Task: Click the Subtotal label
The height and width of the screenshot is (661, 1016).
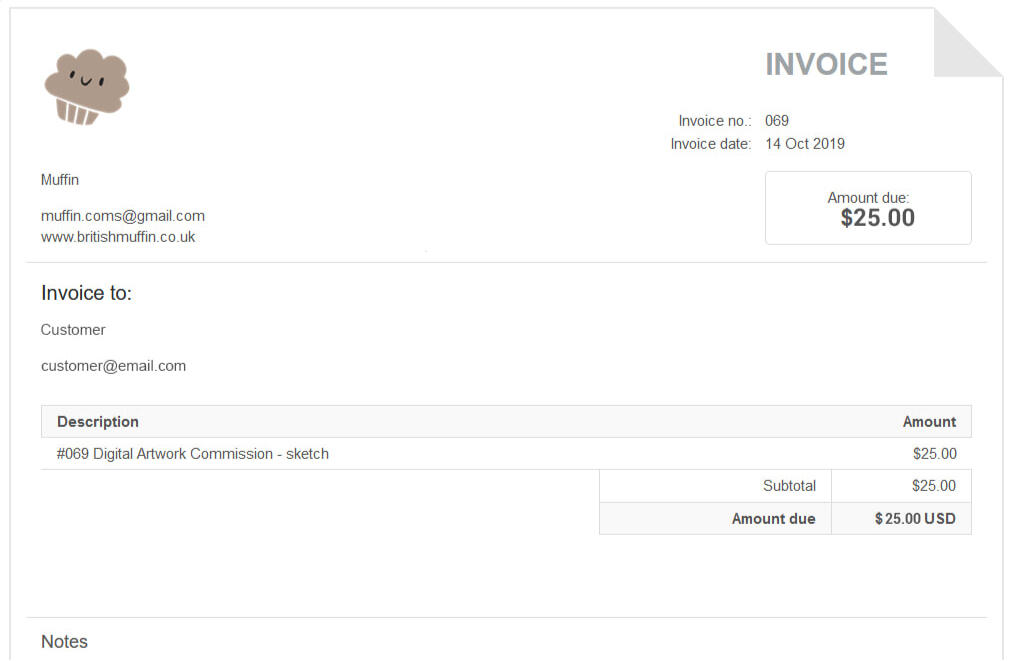Action: (x=789, y=486)
